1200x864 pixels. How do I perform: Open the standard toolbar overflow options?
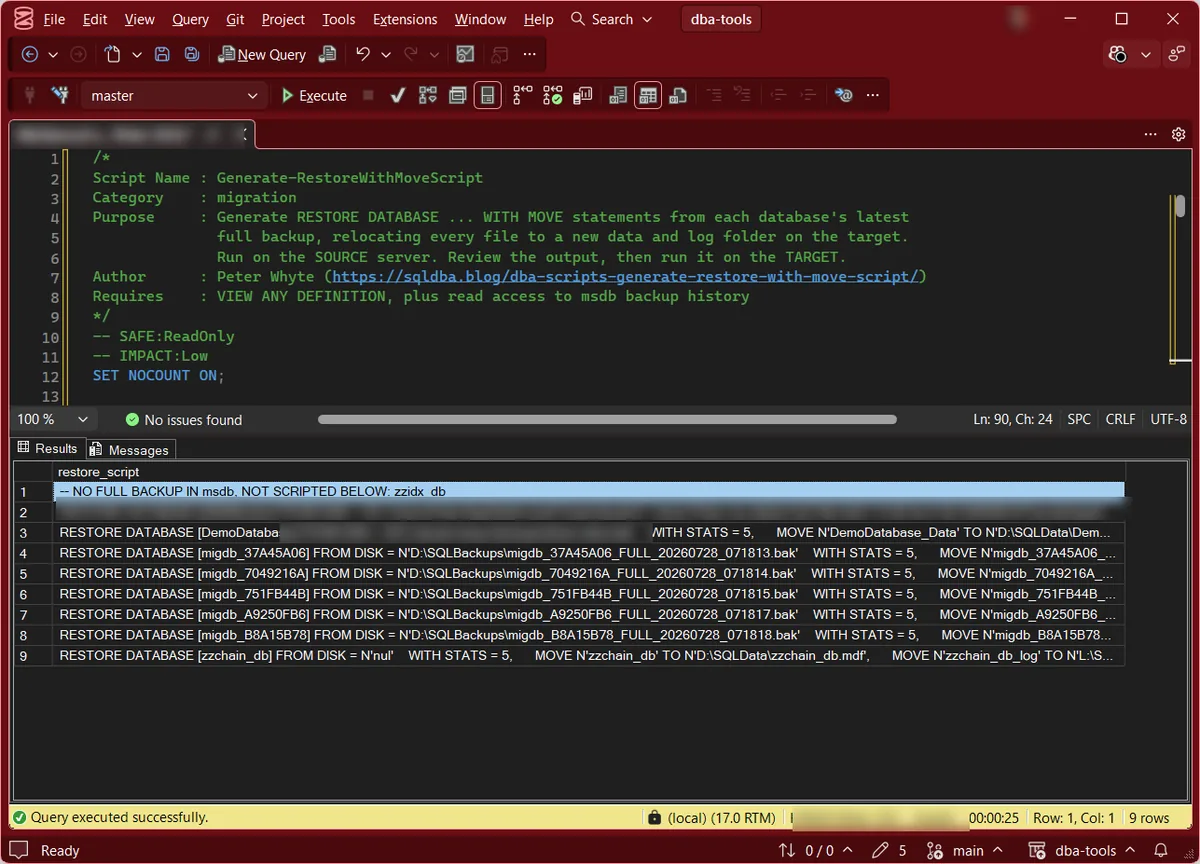point(530,55)
